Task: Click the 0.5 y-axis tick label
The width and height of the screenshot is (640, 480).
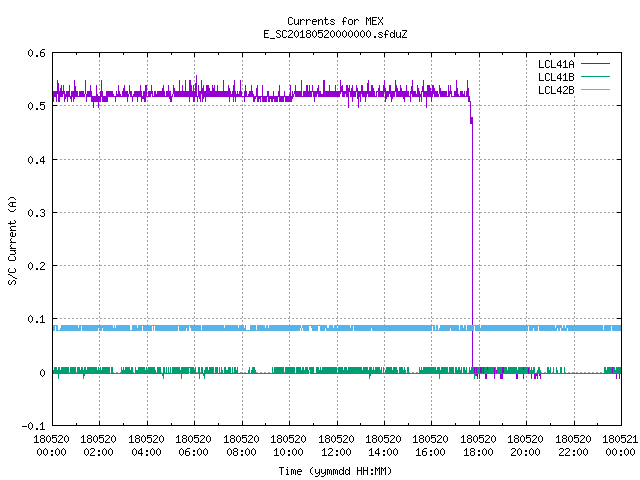Action: click(x=36, y=106)
